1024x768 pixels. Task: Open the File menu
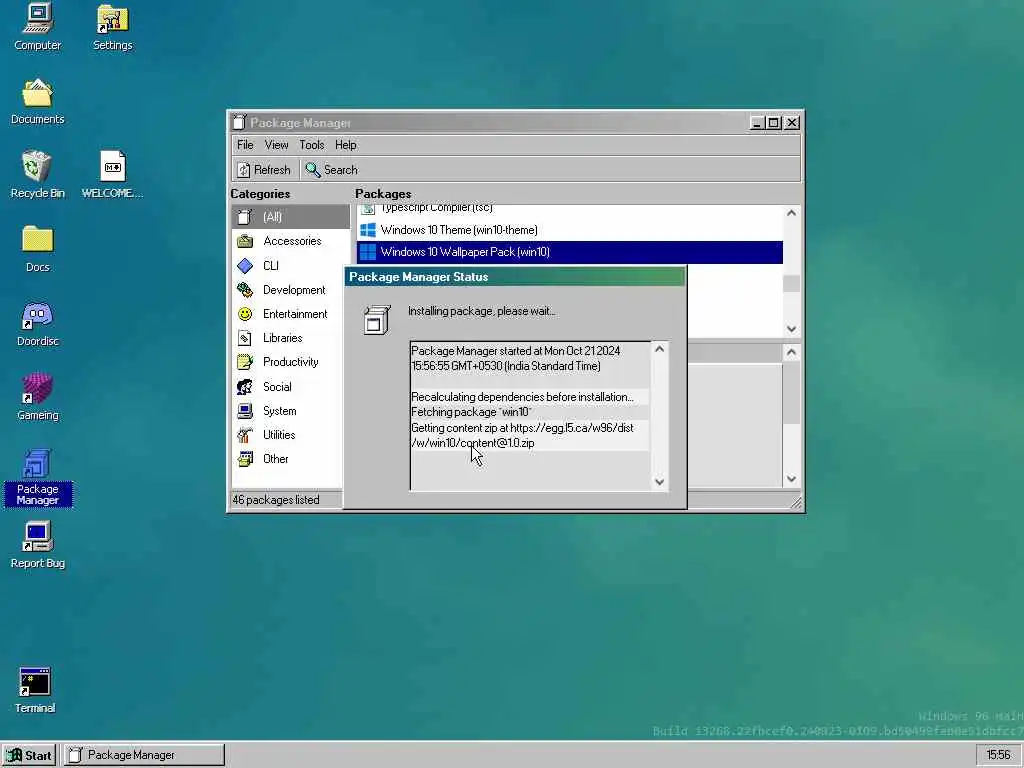(x=245, y=145)
